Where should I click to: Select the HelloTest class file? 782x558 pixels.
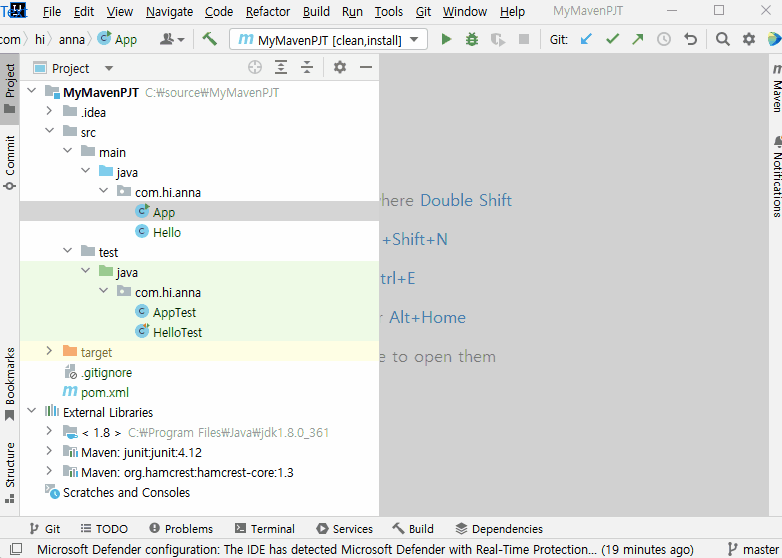coord(199,332)
